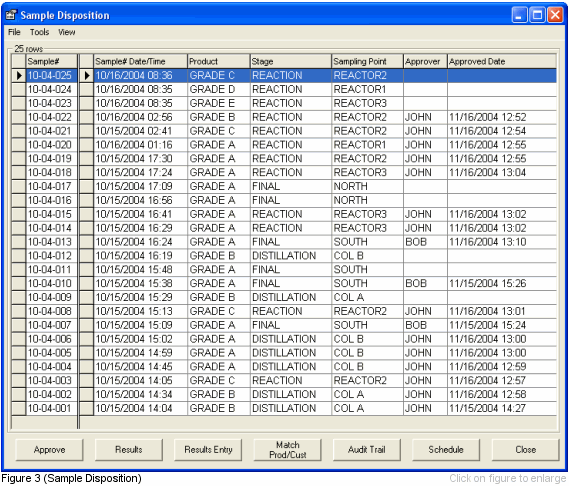Viewport: 569px width, 486px height.
Task: Select sample 10-04-022
Action: click(52, 117)
